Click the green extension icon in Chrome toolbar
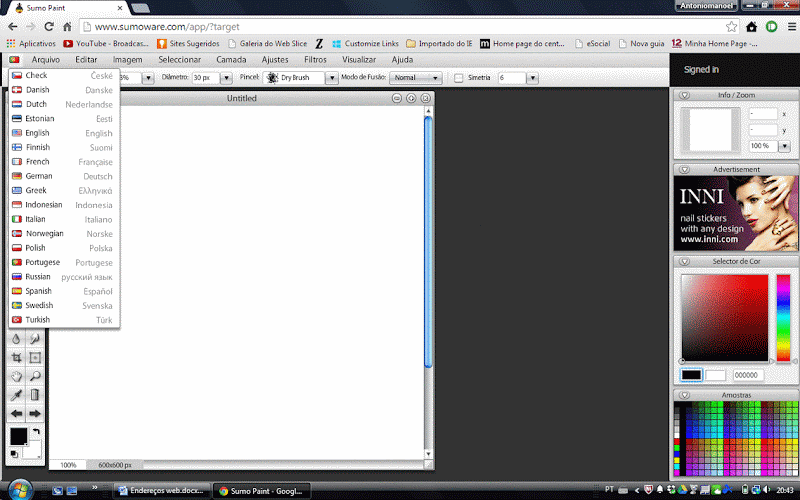 coord(771,27)
